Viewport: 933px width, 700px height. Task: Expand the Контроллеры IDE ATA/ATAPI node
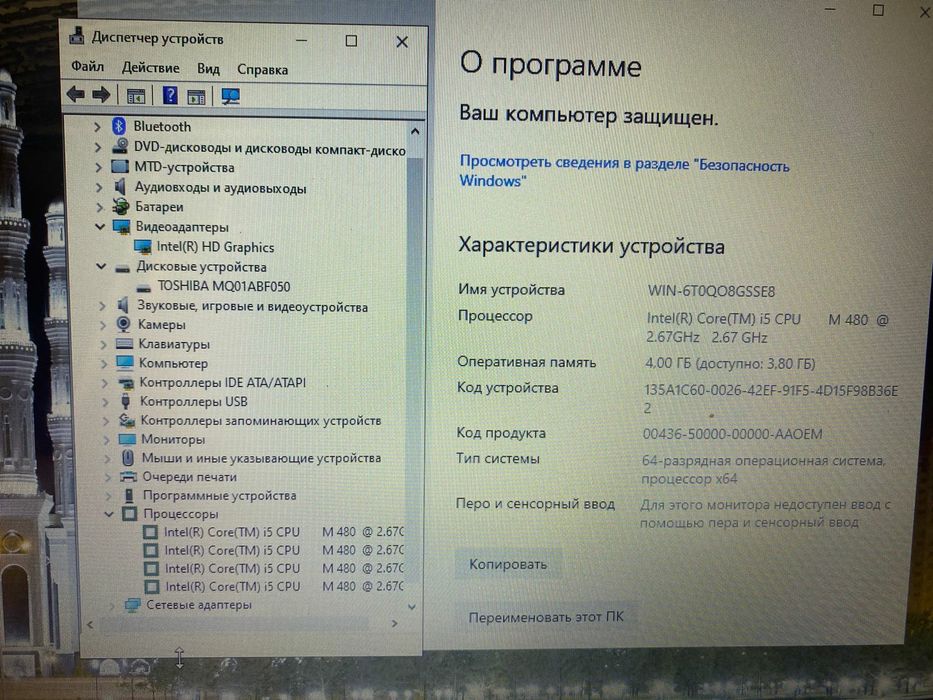point(105,383)
